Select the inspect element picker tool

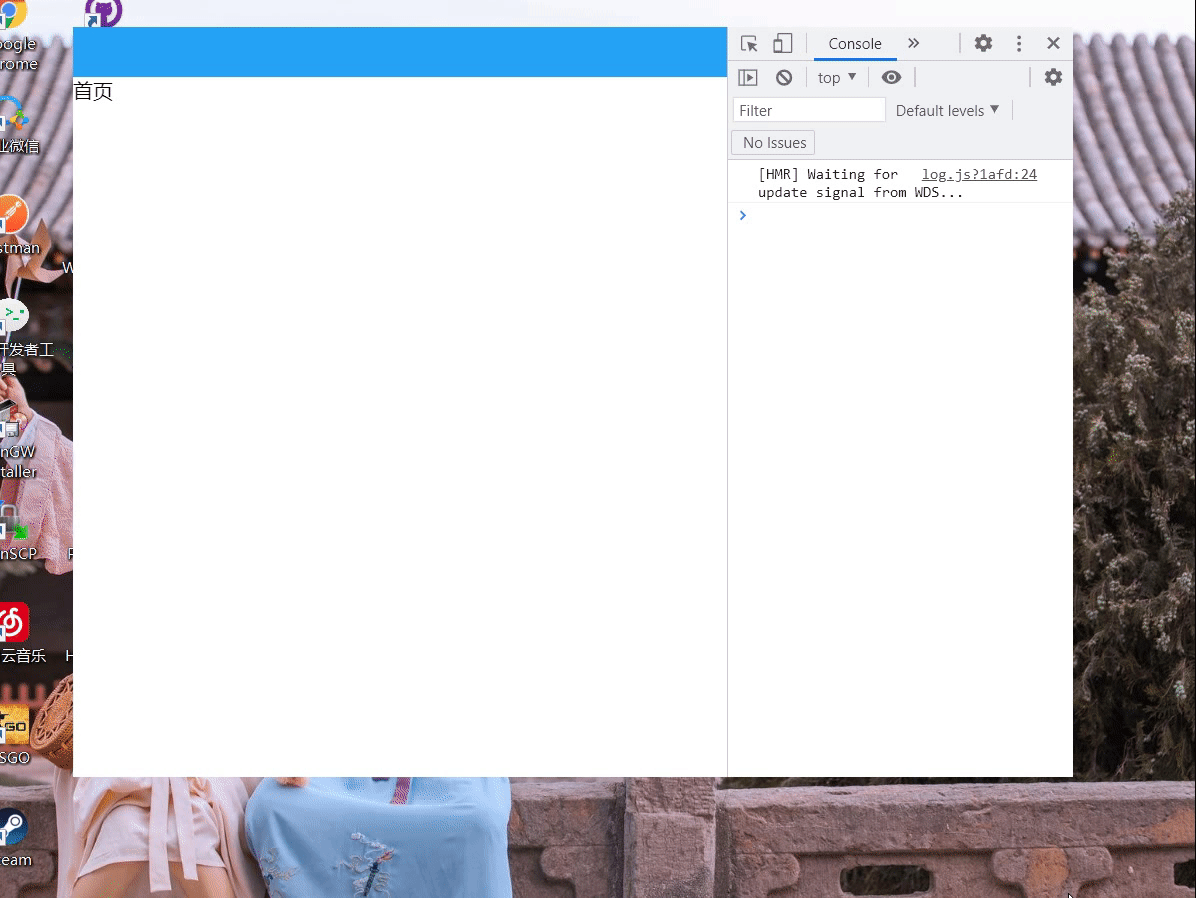748,43
